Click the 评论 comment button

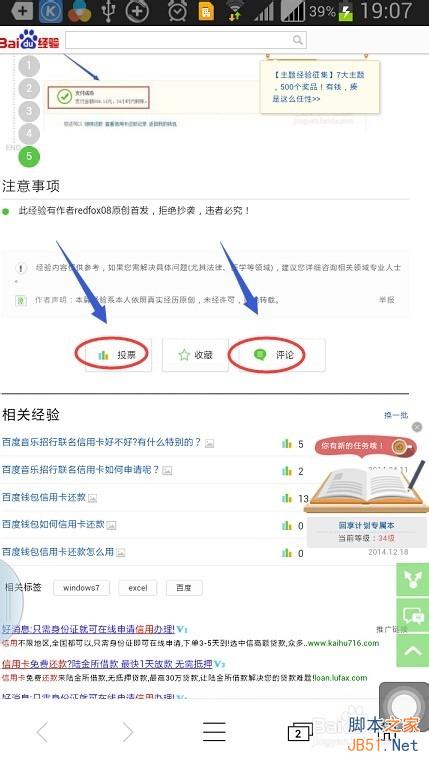click(x=273, y=355)
